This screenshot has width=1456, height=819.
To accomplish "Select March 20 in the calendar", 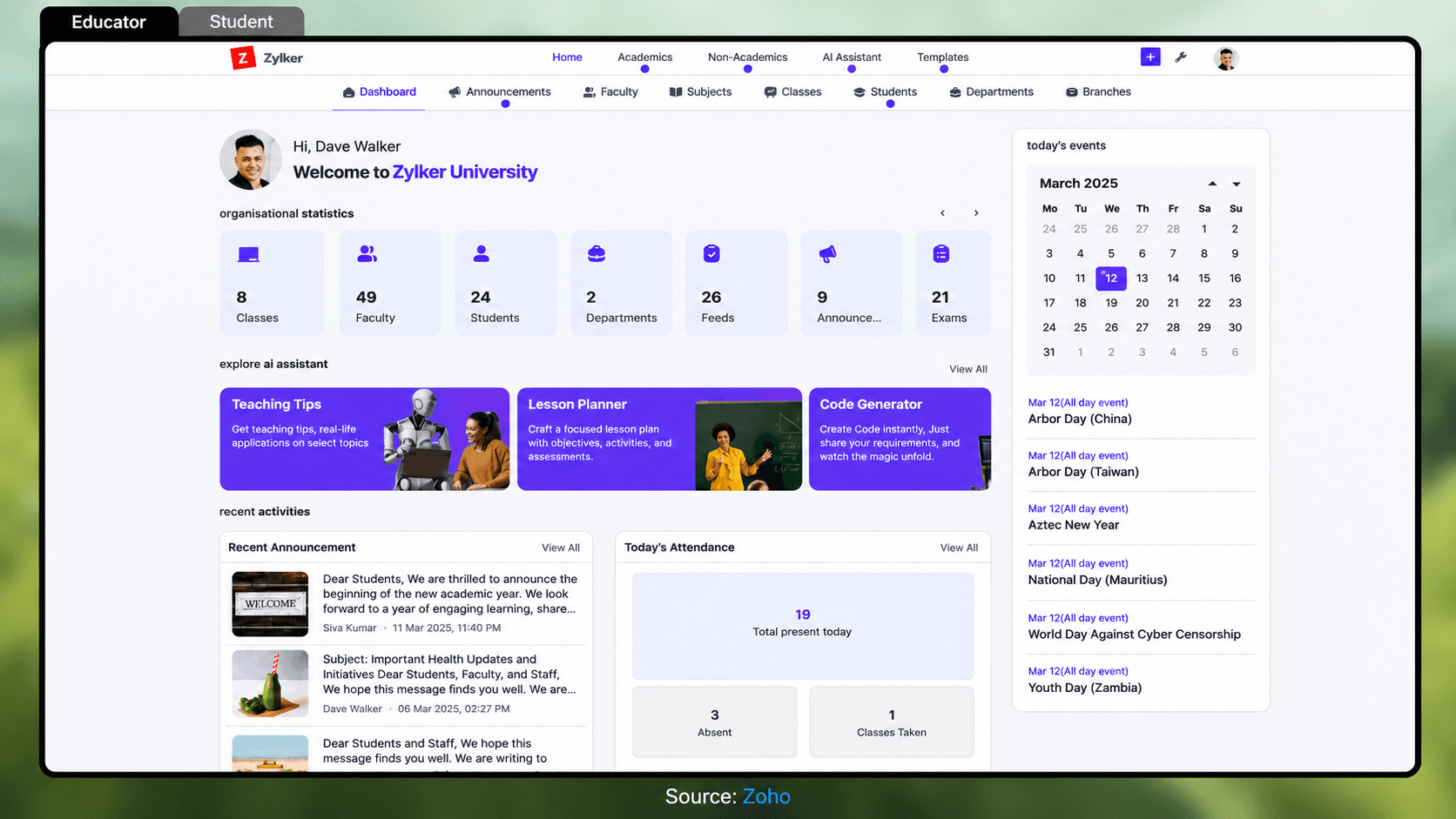I will [1142, 303].
